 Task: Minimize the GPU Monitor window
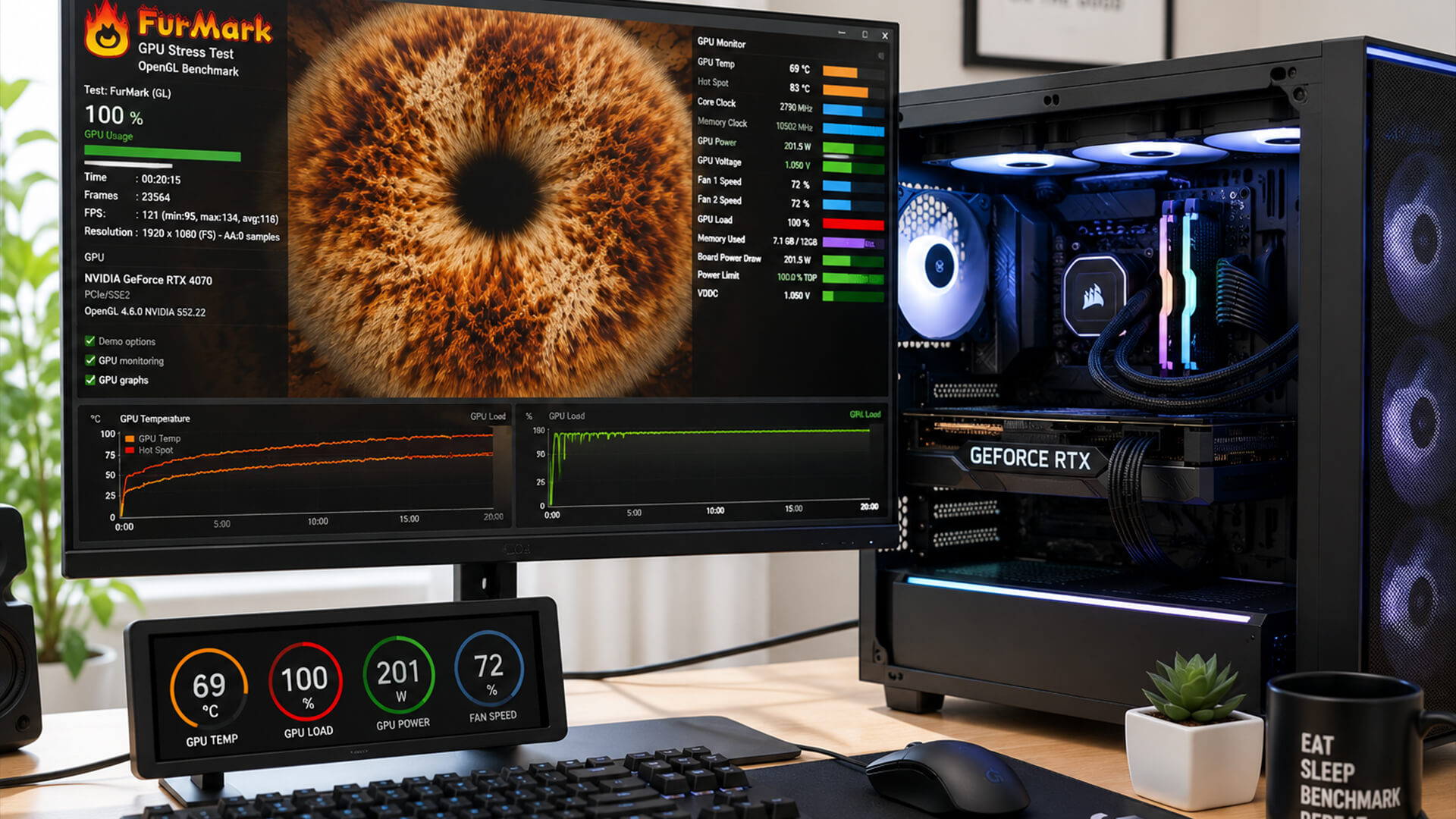pos(842,33)
